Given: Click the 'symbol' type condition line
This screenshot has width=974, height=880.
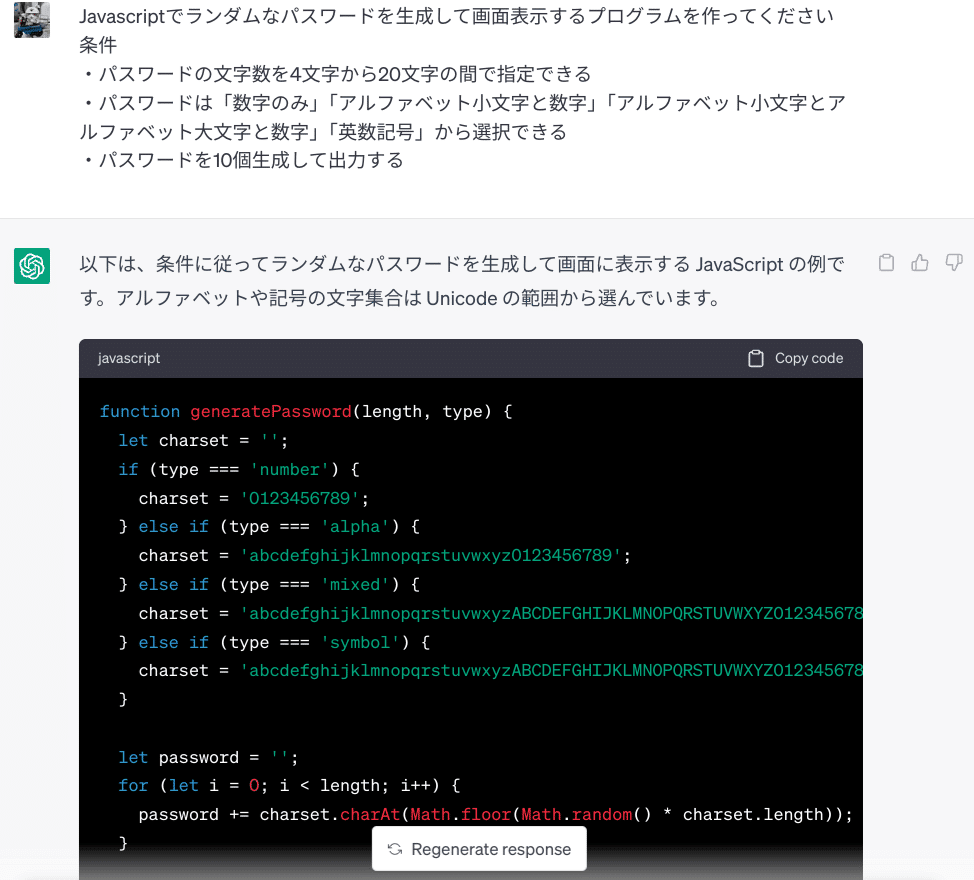Looking at the screenshot, I should coord(274,642).
